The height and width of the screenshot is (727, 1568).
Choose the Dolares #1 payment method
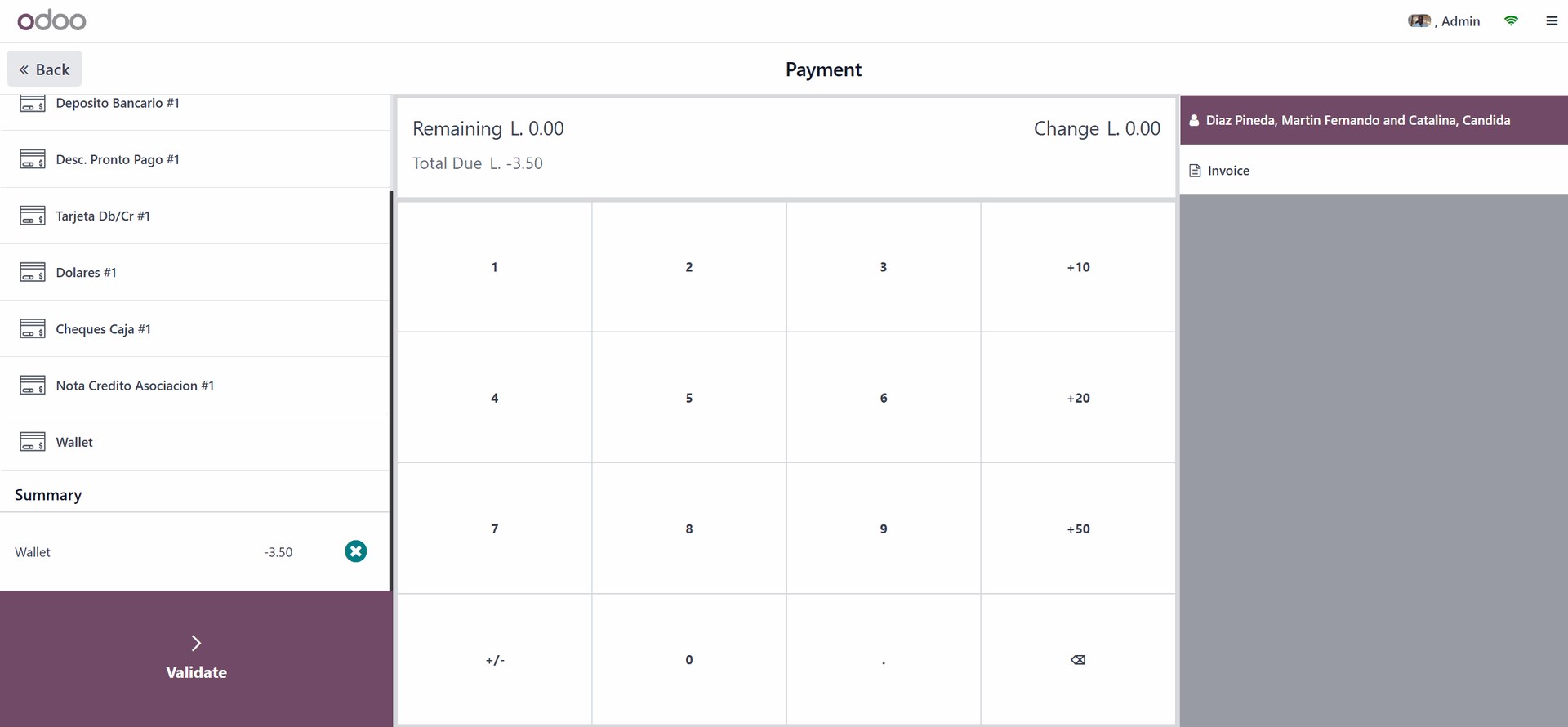click(194, 273)
